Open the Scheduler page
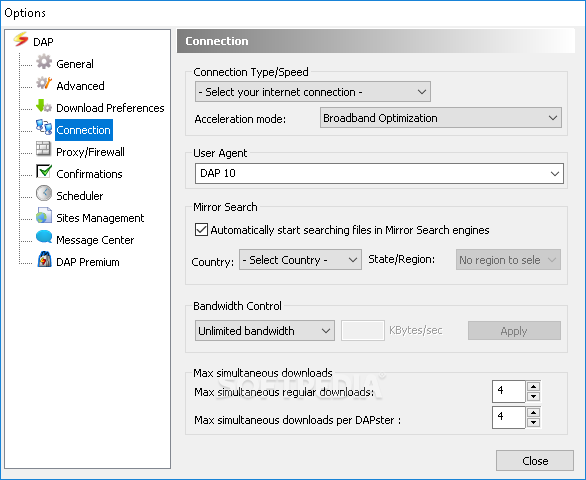 (x=80, y=196)
